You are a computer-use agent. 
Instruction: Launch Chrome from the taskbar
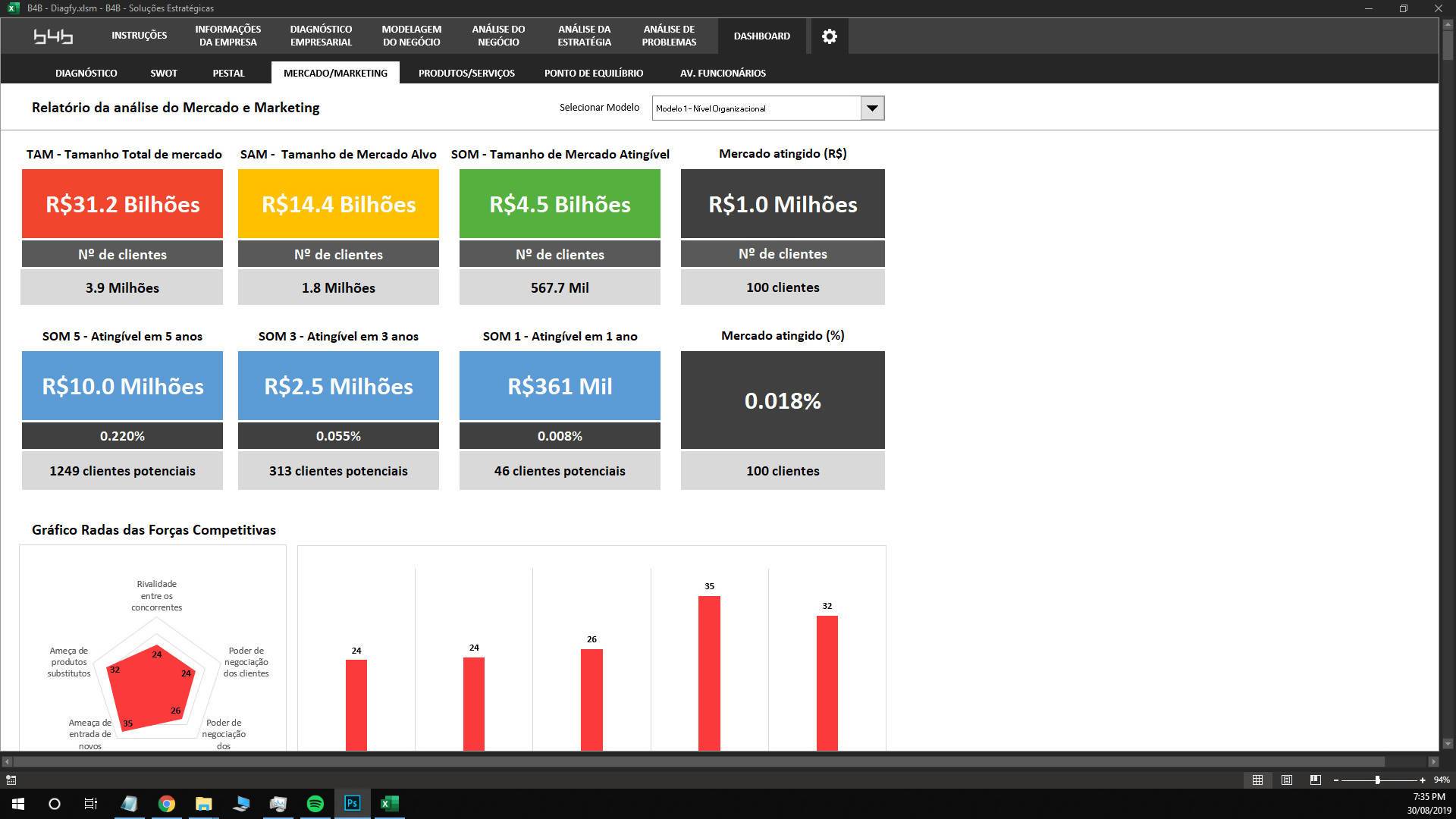[167, 803]
